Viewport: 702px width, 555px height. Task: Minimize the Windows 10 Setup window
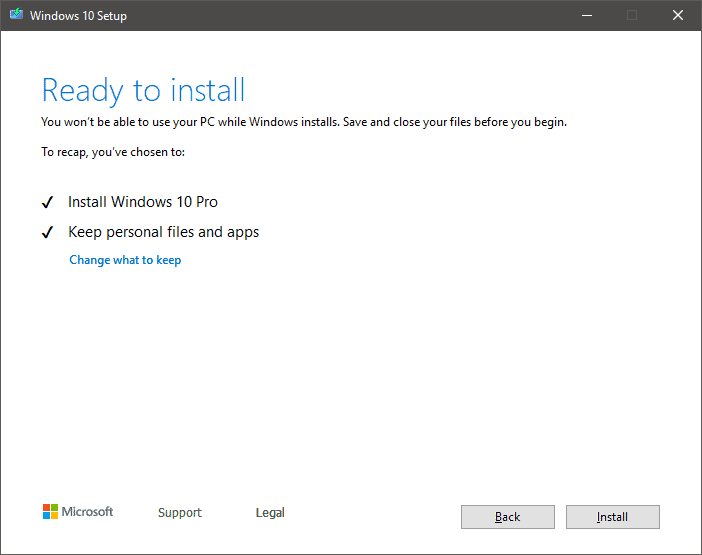pyautogui.click(x=587, y=15)
